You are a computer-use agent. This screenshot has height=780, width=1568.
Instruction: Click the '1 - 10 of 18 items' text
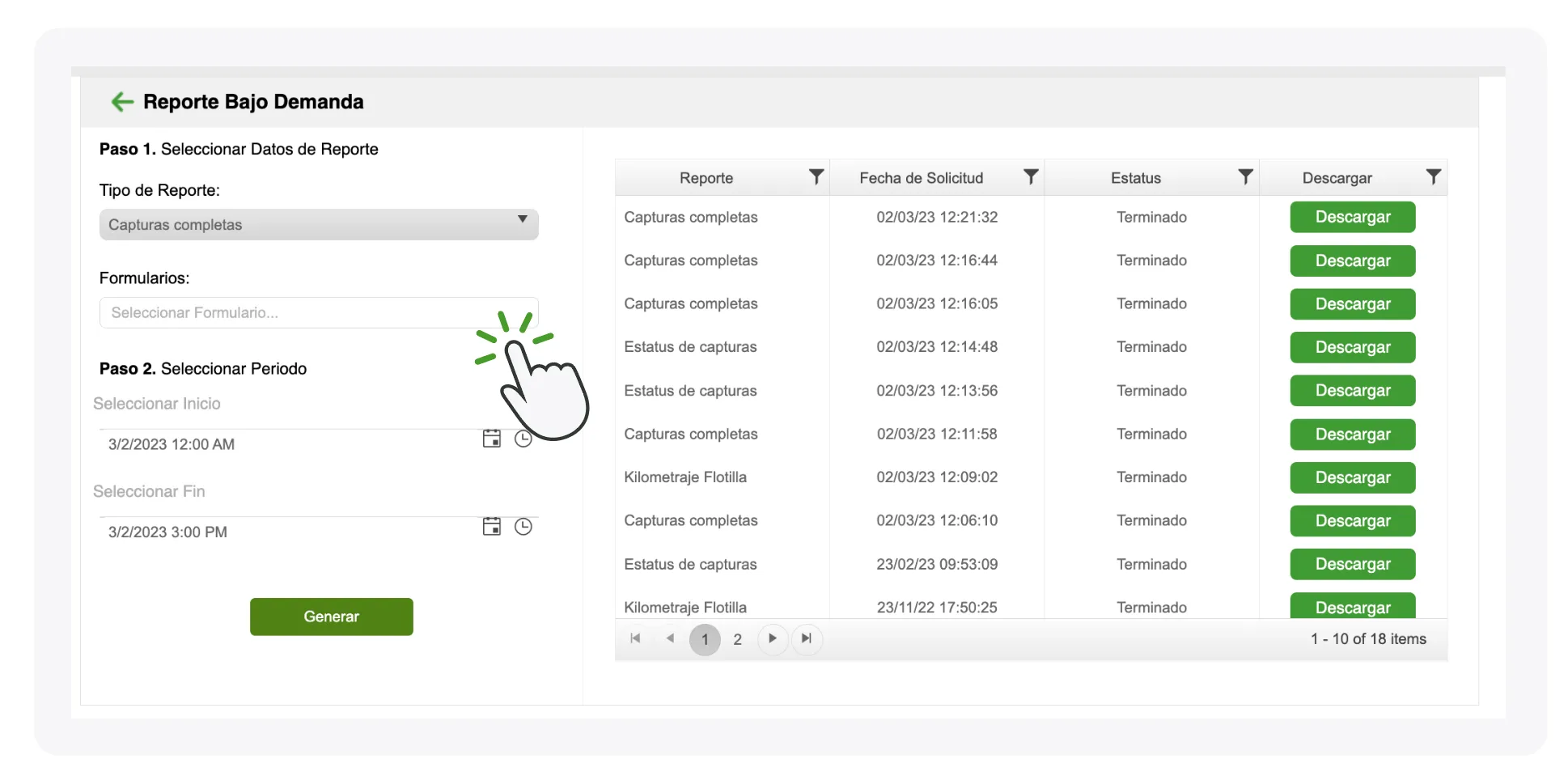[x=1368, y=639]
